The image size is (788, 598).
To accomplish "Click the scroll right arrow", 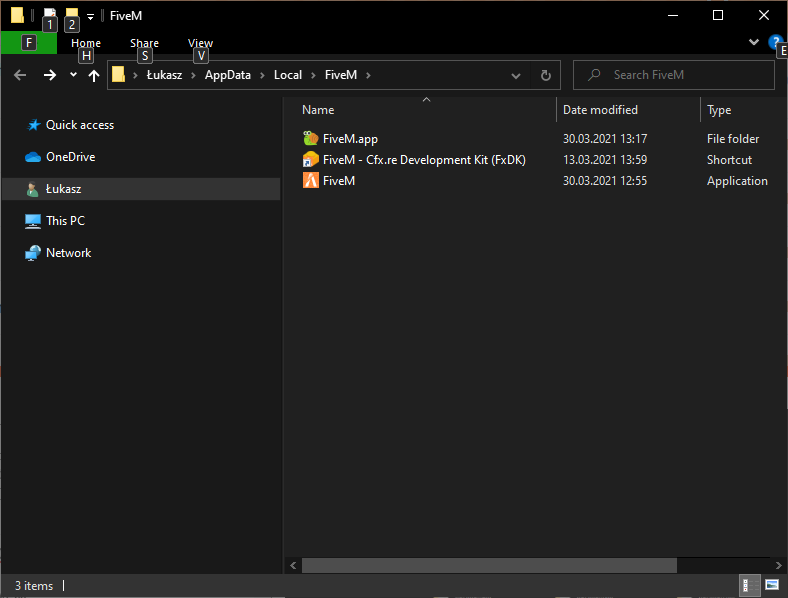I will 779,565.
